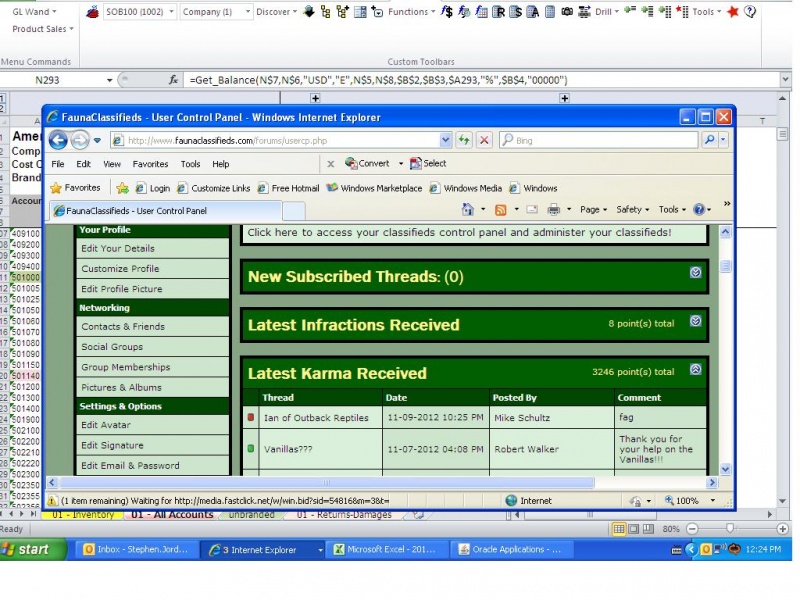Open the GL Wand help question-mark icon
Screen dimensions: 800x600
(750, 11)
